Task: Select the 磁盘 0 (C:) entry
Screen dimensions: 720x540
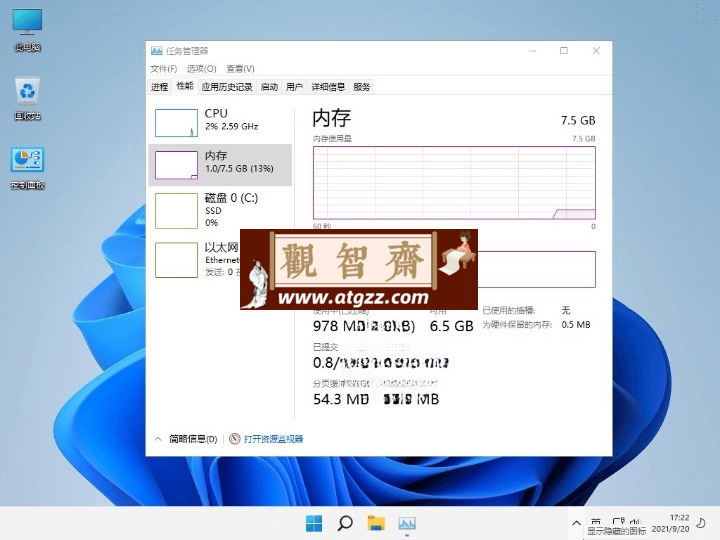Action: [220, 211]
